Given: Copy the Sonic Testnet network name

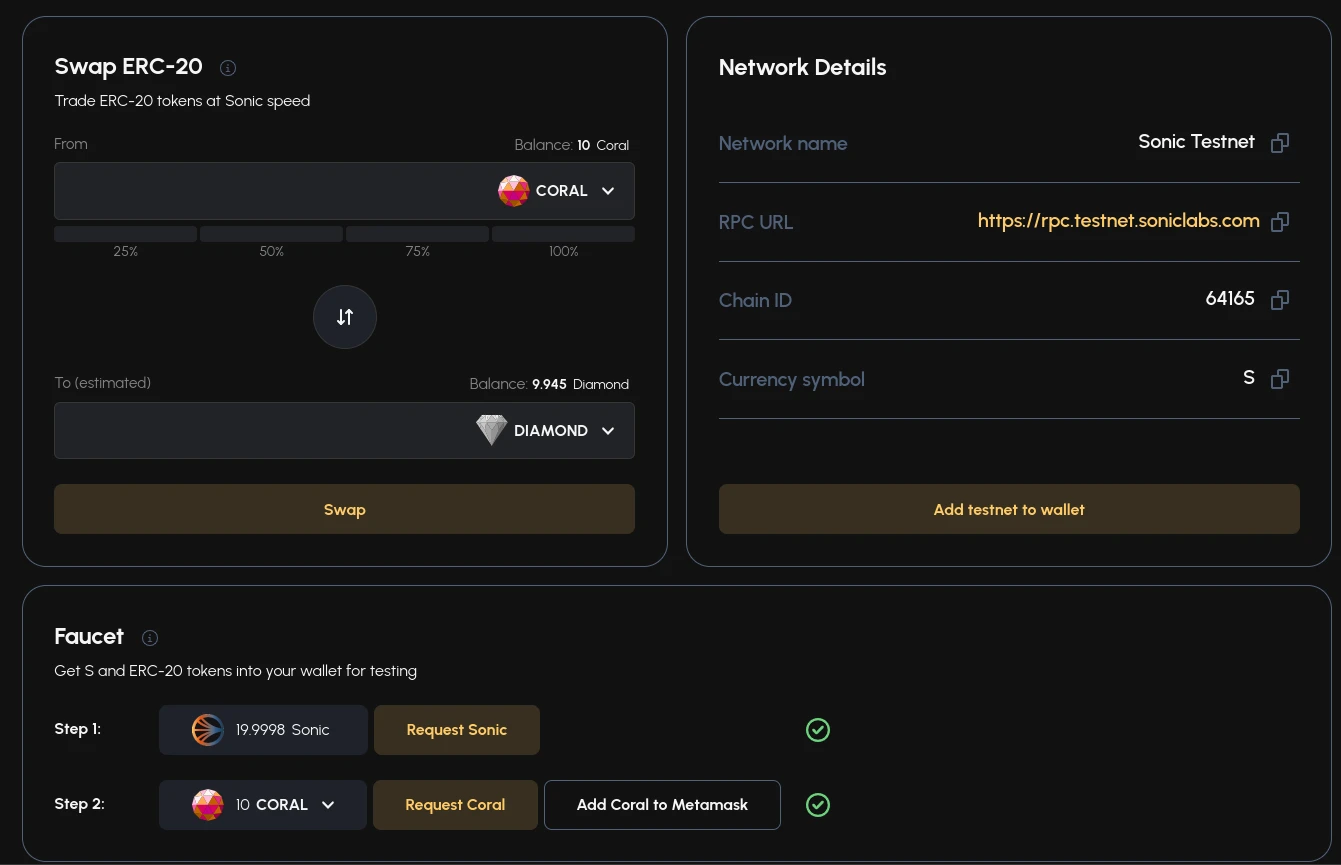Looking at the screenshot, I should pos(1279,143).
